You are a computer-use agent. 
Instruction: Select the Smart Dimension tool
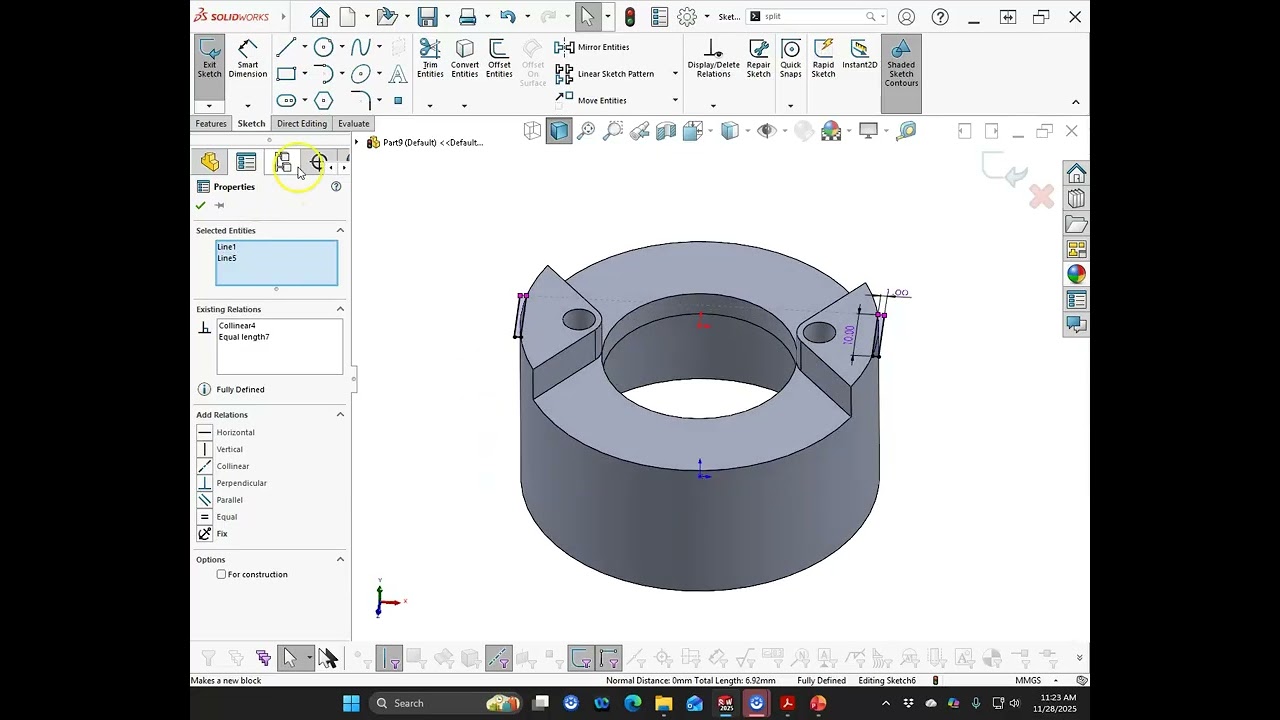click(x=247, y=60)
